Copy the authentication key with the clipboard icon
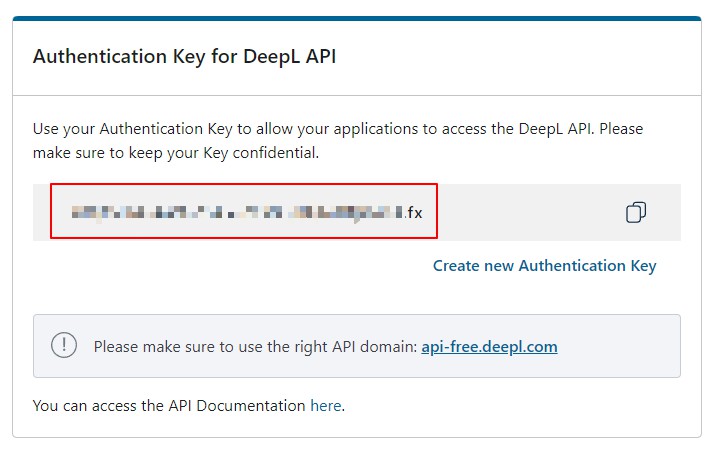Viewport: 713px width, 450px height. (636, 212)
